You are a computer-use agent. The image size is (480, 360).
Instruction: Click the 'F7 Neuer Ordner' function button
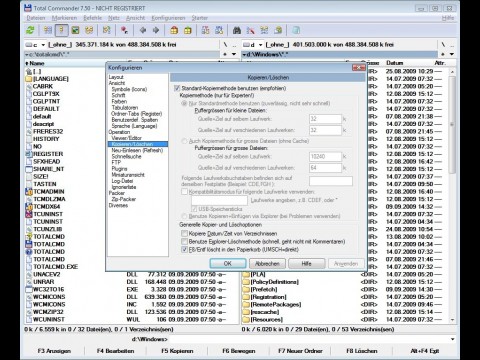(300, 351)
